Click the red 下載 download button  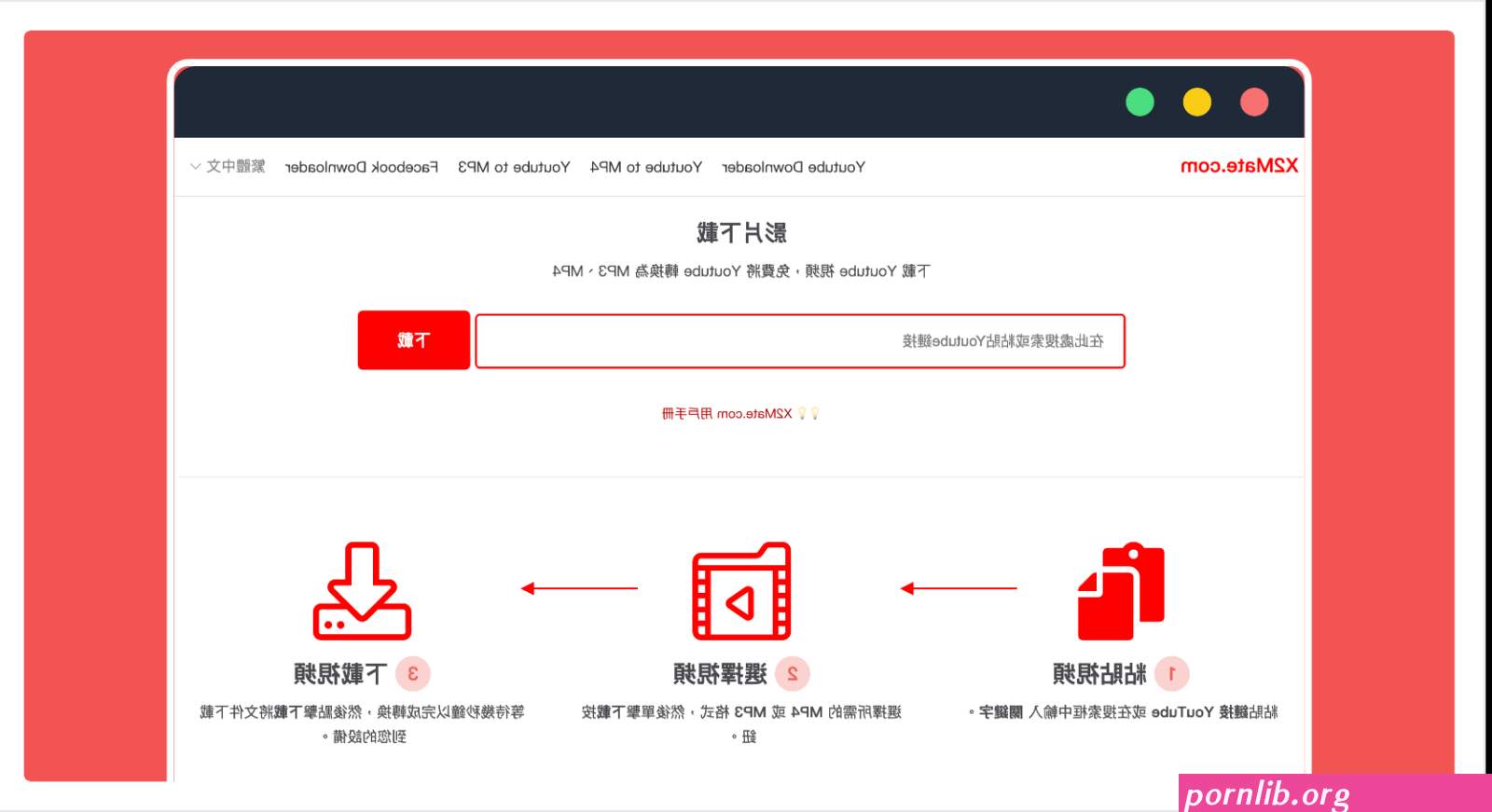click(414, 340)
